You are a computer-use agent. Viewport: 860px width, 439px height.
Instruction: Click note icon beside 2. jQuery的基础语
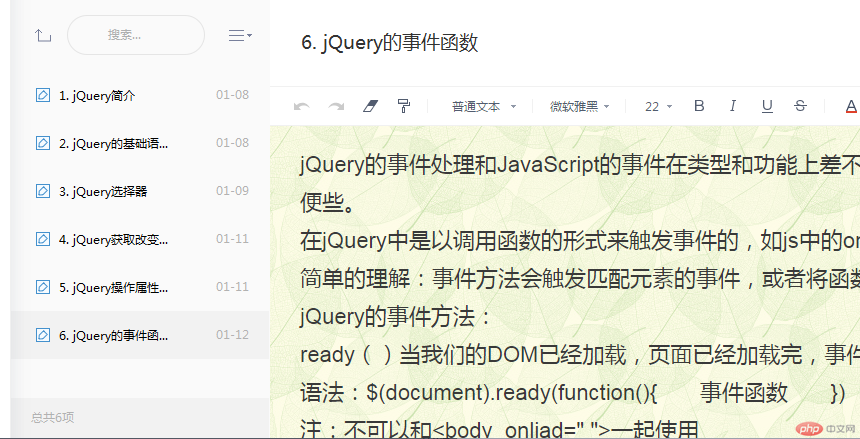tap(43, 143)
